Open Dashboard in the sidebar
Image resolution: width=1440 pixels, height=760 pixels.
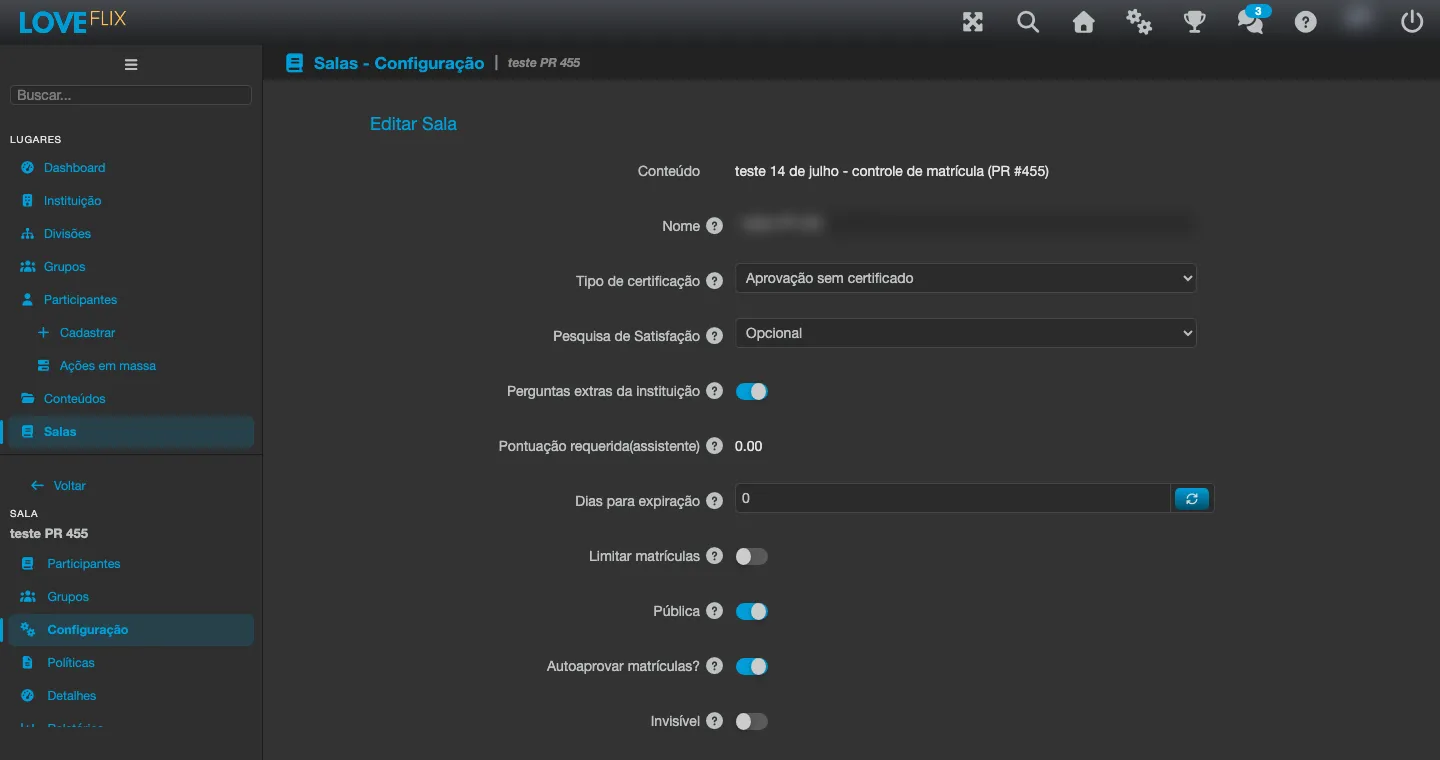(x=74, y=168)
